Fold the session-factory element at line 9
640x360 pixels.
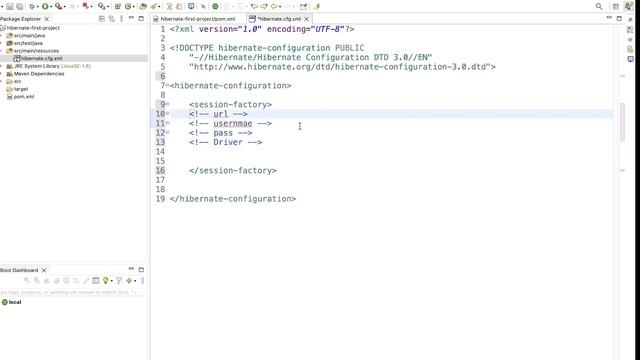(x=167, y=104)
